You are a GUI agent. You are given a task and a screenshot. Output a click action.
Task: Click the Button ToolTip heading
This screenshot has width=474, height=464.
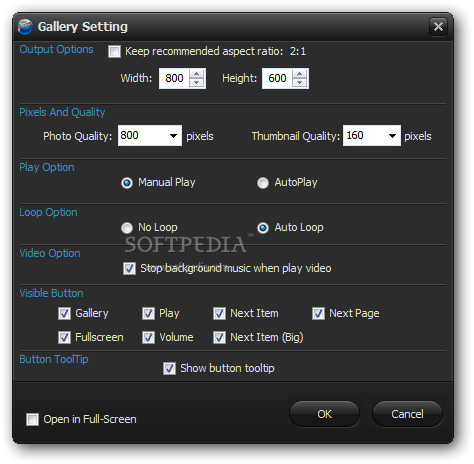pyautogui.click(x=54, y=359)
